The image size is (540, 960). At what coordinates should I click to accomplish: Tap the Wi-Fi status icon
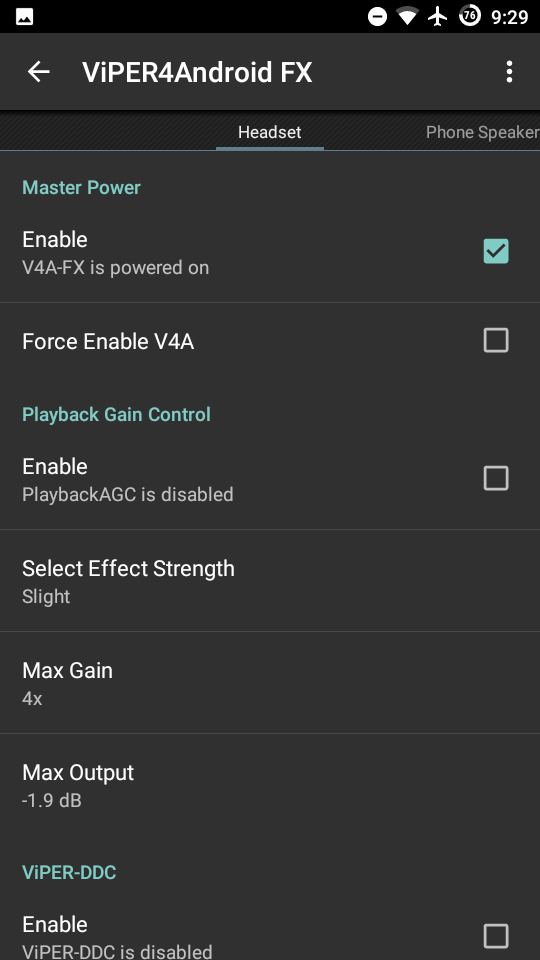[x=407, y=17]
